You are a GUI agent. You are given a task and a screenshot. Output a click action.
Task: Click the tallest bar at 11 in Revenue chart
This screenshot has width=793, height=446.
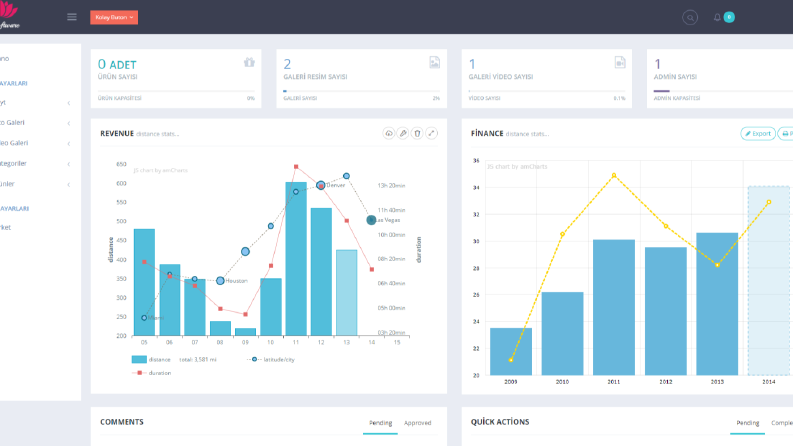click(x=296, y=259)
